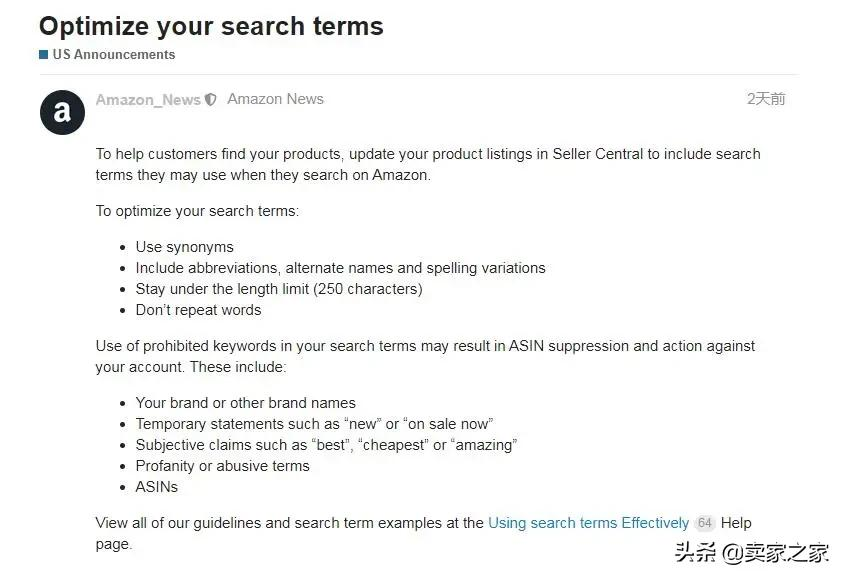Click the 'Your brand or other brand names' bullet
The width and height of the screenshot is (846, 580).
tap(245, 403)
